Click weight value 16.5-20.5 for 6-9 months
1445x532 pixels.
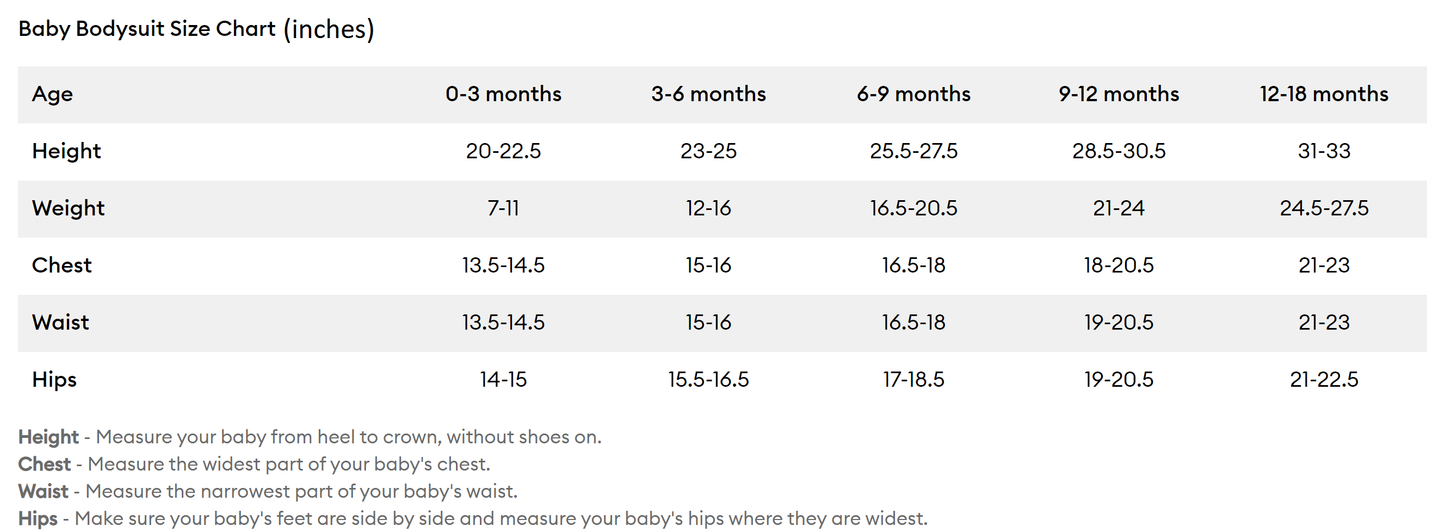pos(913,208)
